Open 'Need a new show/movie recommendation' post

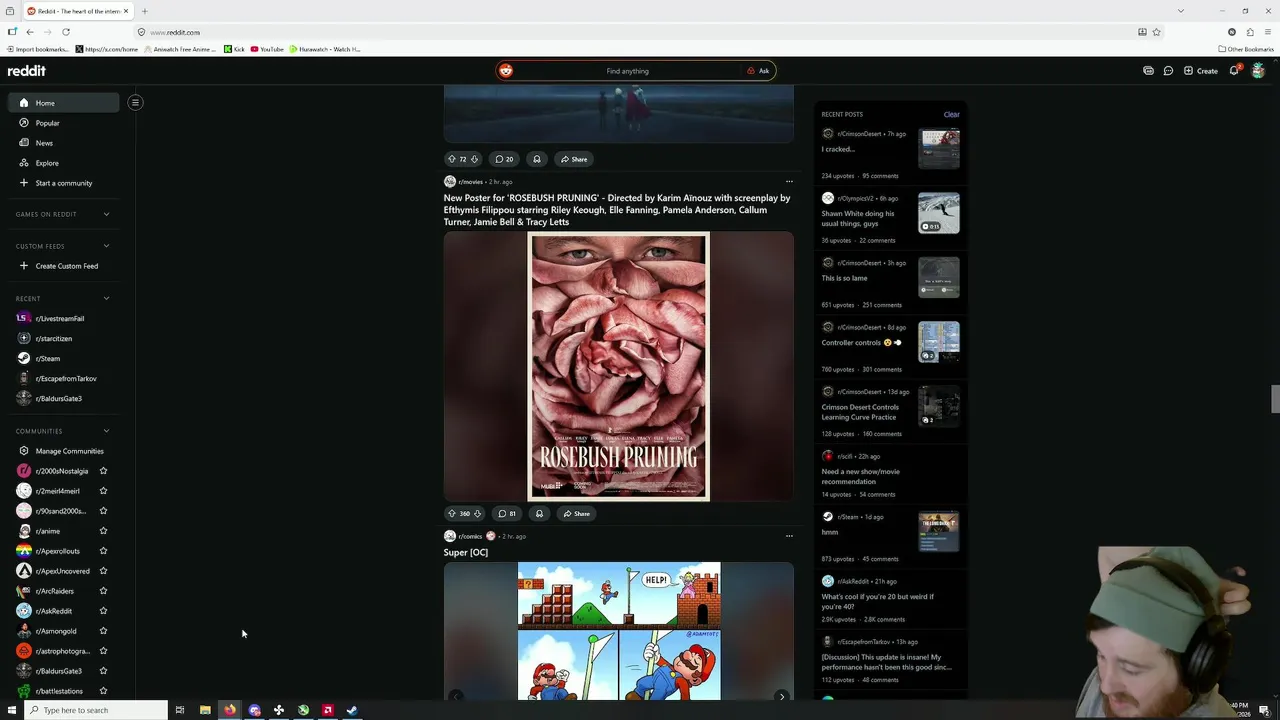point(861,476)
